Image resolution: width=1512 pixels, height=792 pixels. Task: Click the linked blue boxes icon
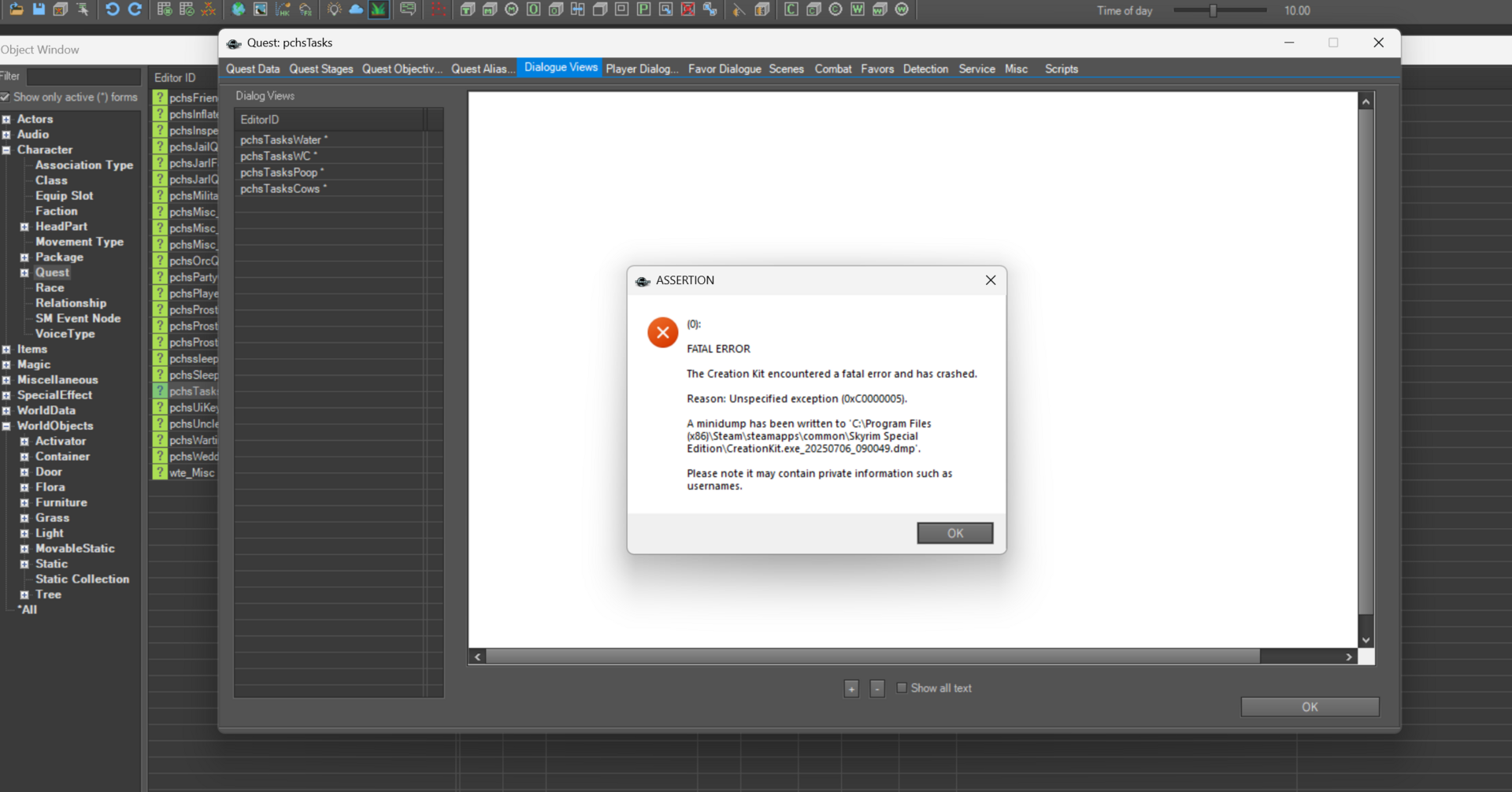pyautogui.click(x=710, y=9)
